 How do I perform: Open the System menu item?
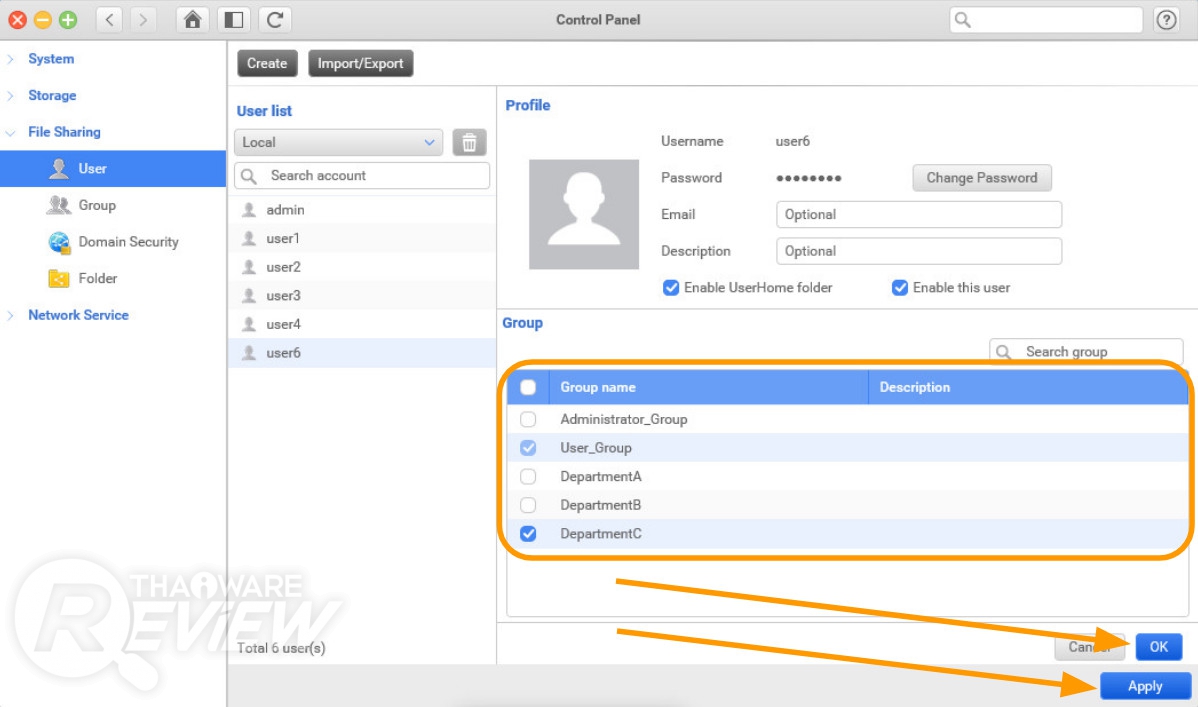point(51,59)
